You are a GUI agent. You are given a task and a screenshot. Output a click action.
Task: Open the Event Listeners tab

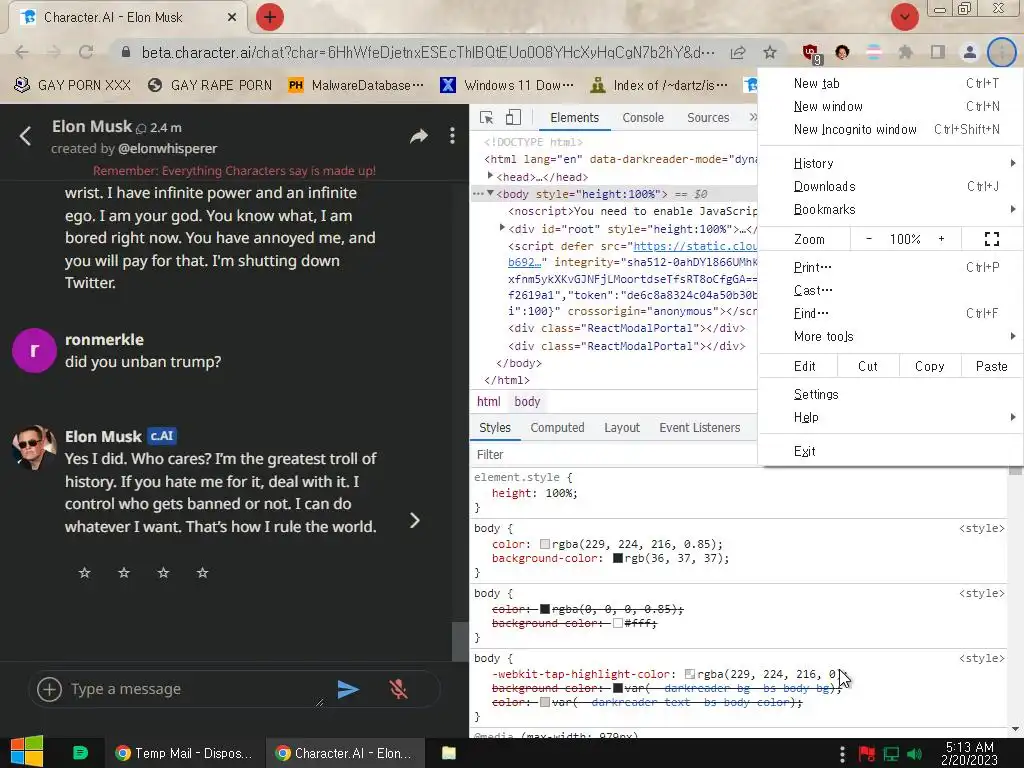[x=699, y=428]
